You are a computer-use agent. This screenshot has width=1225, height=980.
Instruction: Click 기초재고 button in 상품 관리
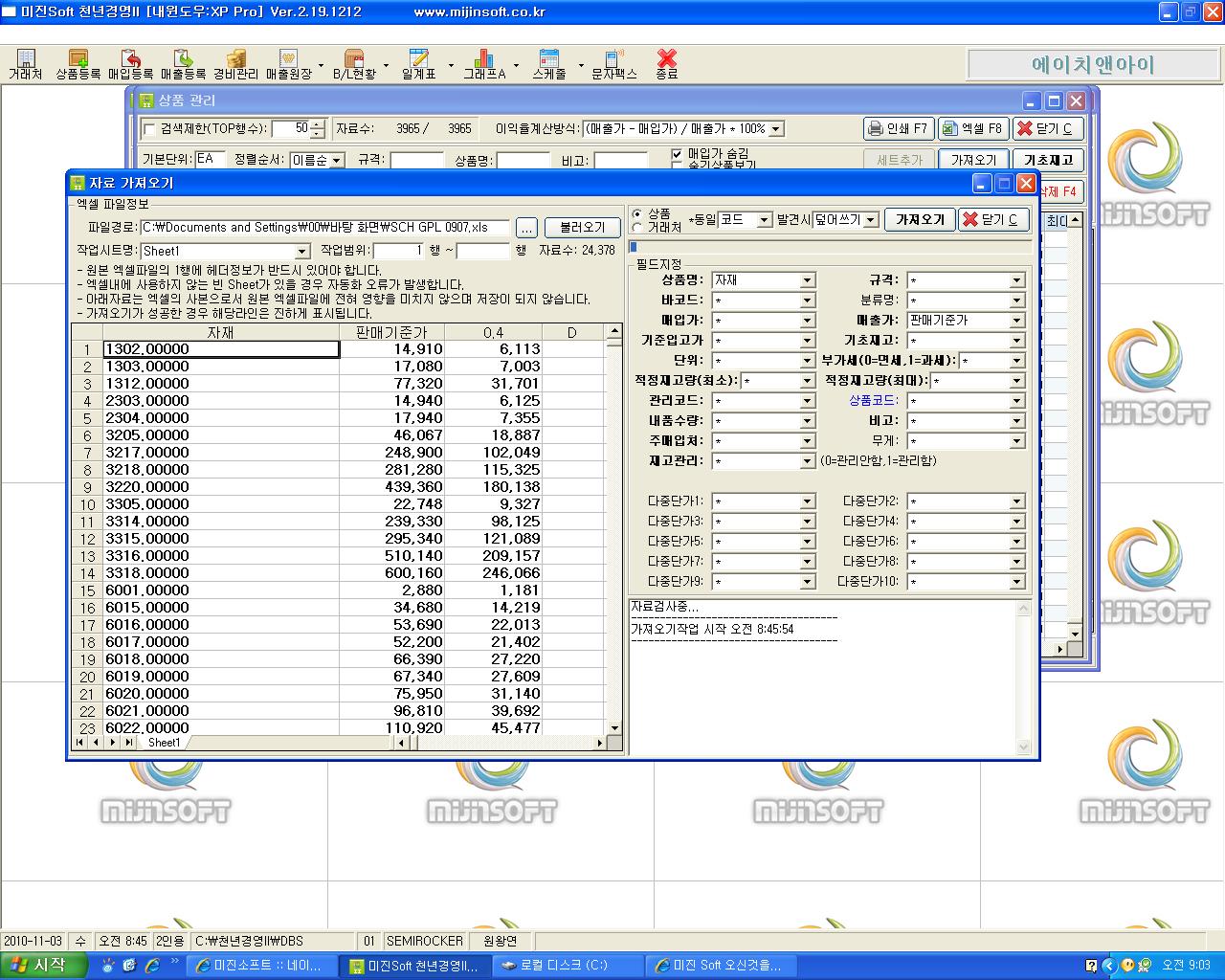(1048, 160)
